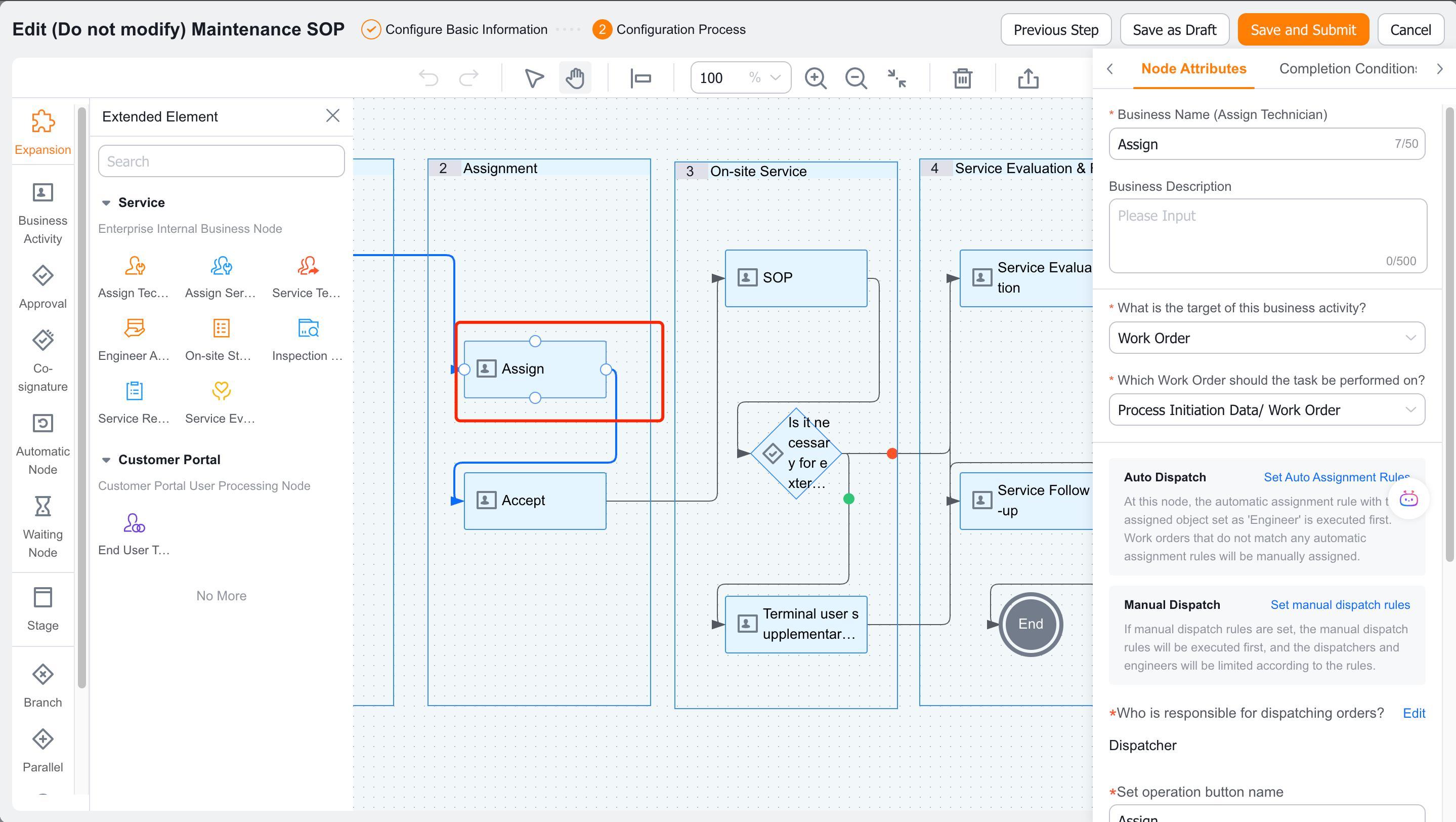Select the Terminal user supplementary node
The height and width of the screenshot is (822, 1456).
pyautogui.click(x=796, y=624)
